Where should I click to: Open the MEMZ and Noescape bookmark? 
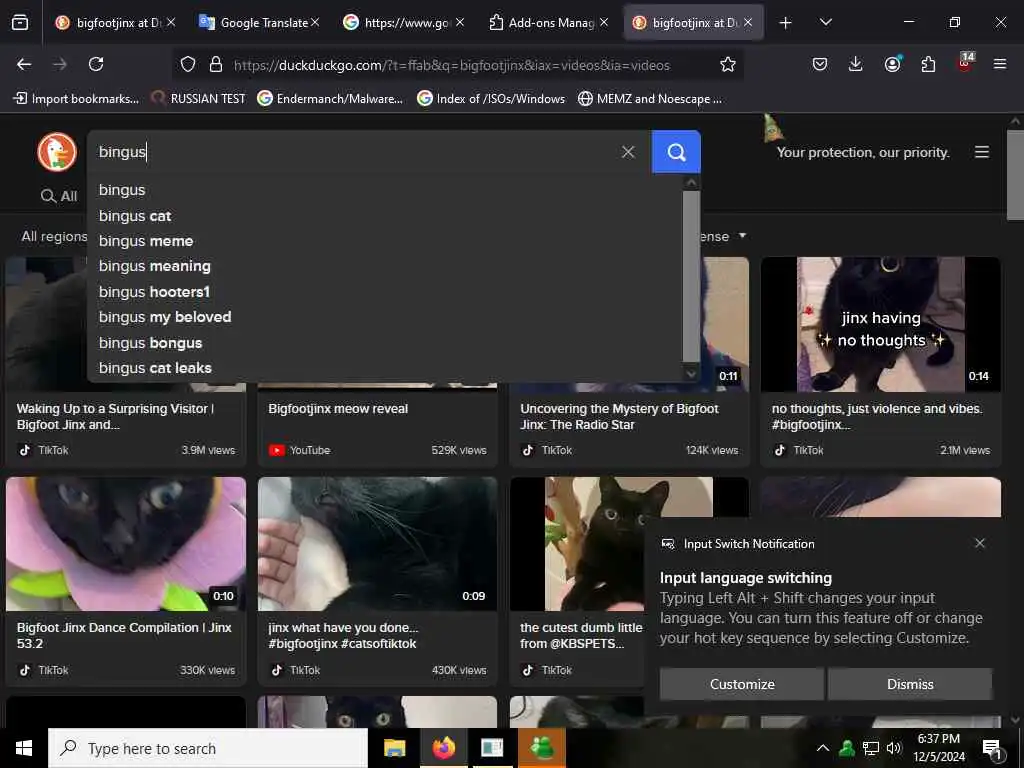tap(650, 99)
